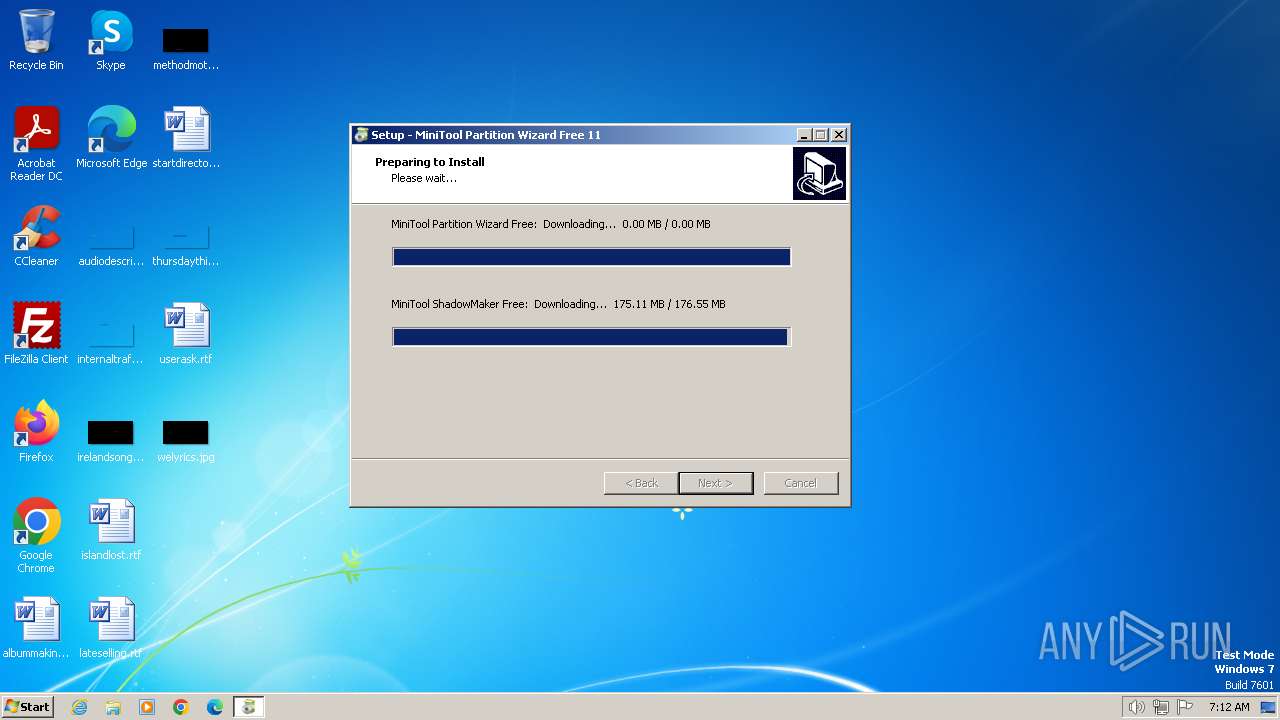Select the irelandsong... desktop file
1280x720 pixels.
[x=111, y=441]
